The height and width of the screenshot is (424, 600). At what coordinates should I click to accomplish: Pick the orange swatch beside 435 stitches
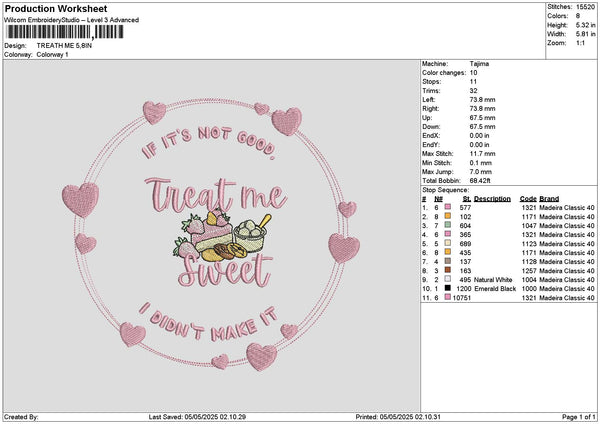447,252
